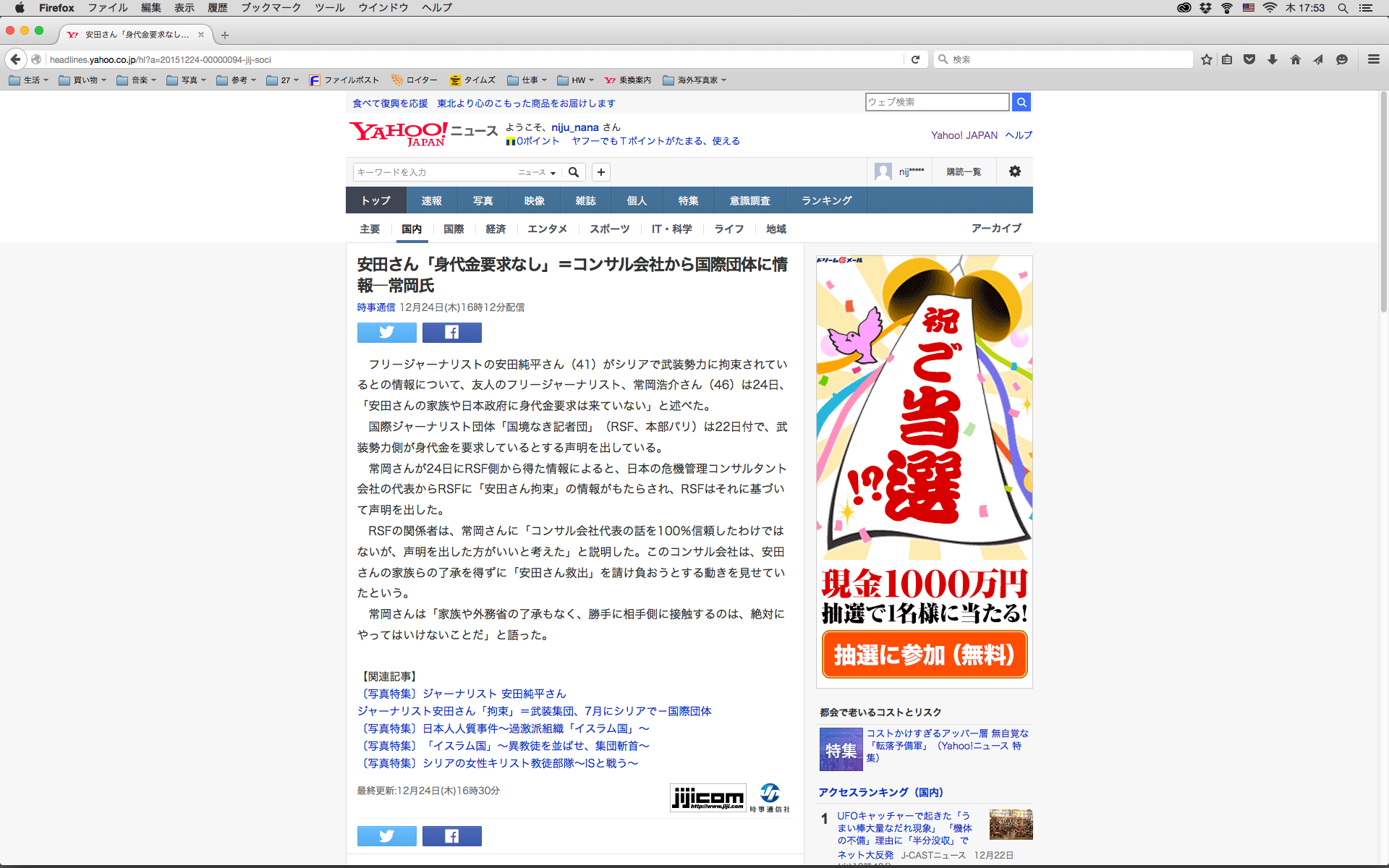This screenshot has height=868, width=1389.
Task: Open Firefox downloads arrow icon
Action: [1272, 59]
